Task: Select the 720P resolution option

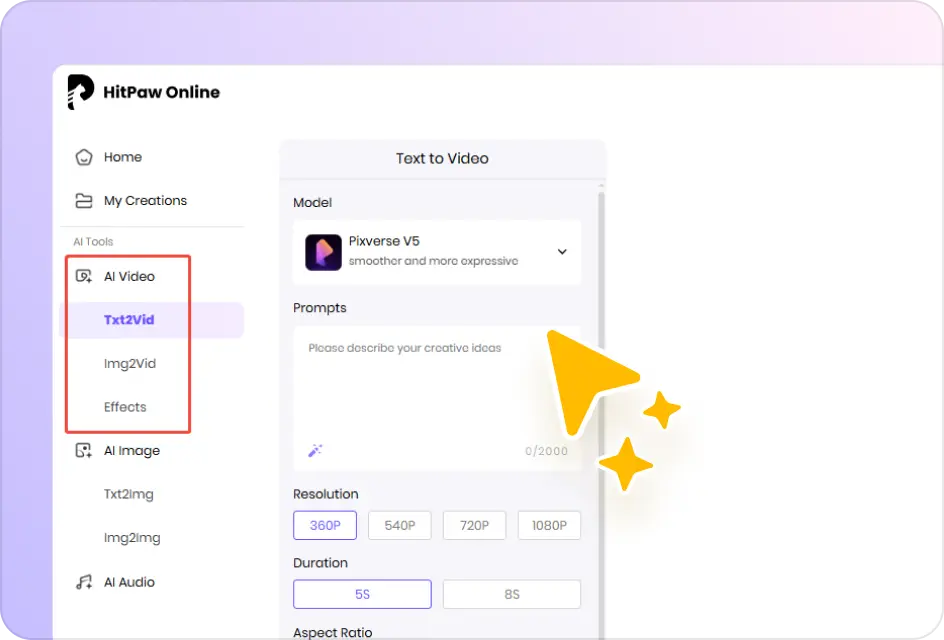Action: click(474, 524)
